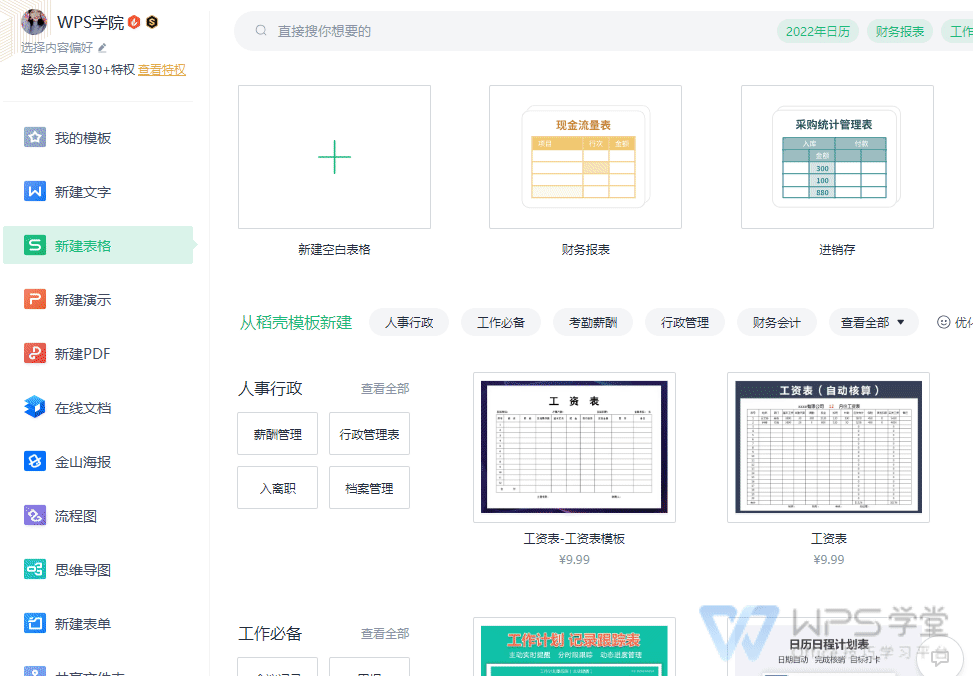Click the 档案管理 button

click(x=369, y=488)
